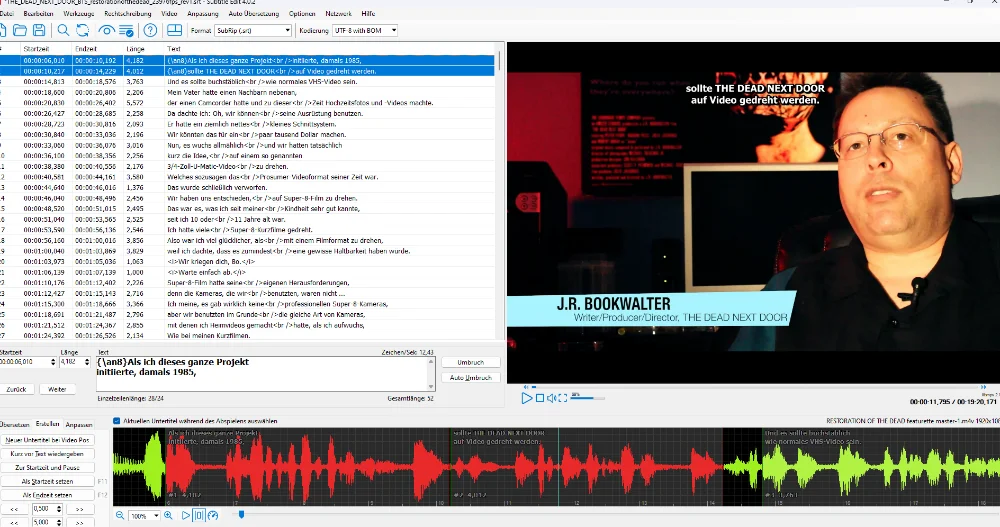1000x527 pixels.
Task: Stop video playback square icon
Action: pos(540,398)
